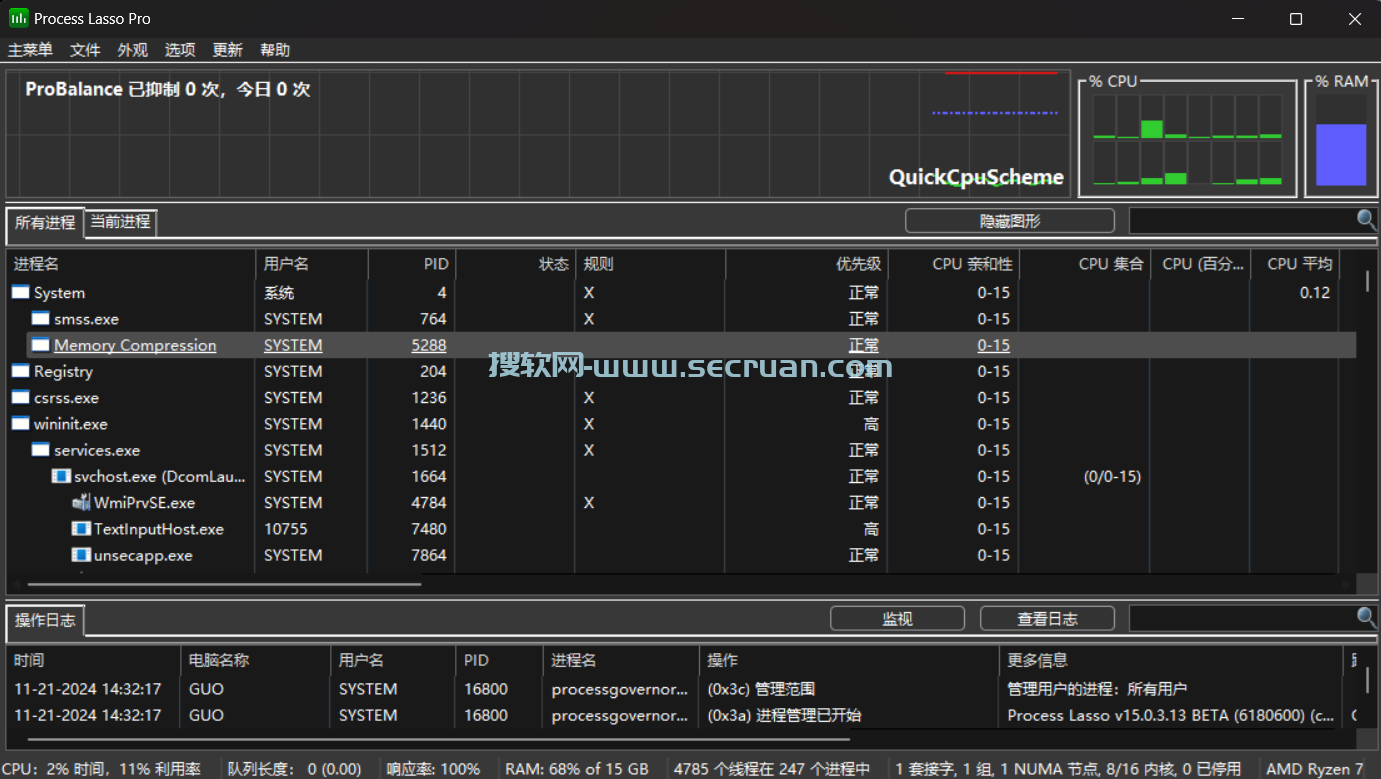Open the 选项 menu
This screenshot has width=1381, height=779.
pyautogui.click(x=180, y=50)
